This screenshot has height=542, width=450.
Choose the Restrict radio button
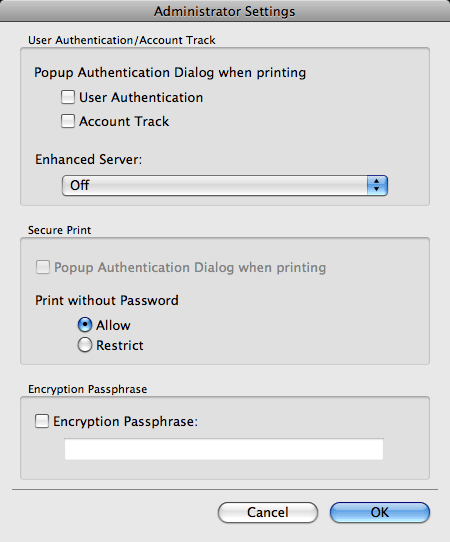85,345
